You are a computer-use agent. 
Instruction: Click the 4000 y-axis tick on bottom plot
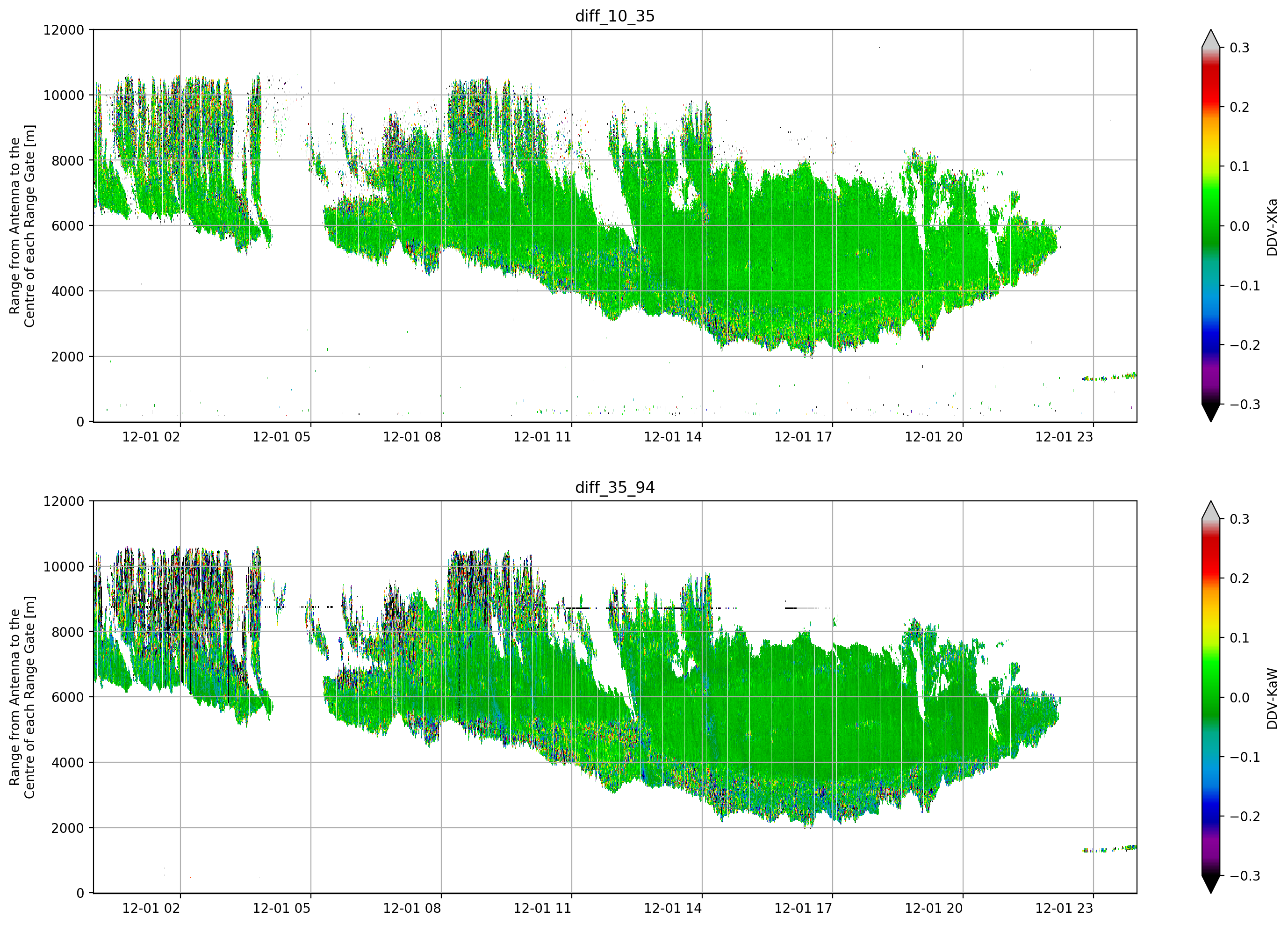click(68, 763)
